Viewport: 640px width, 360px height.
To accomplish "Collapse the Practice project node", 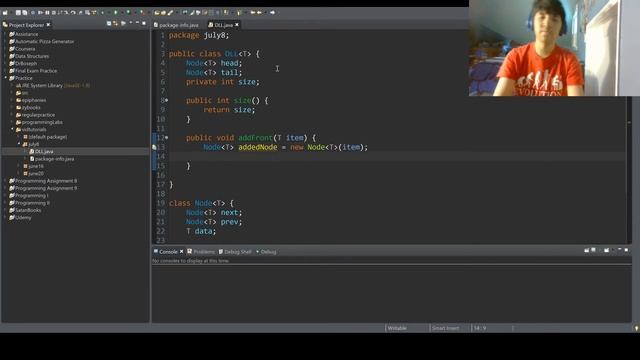I will [6, 78].
